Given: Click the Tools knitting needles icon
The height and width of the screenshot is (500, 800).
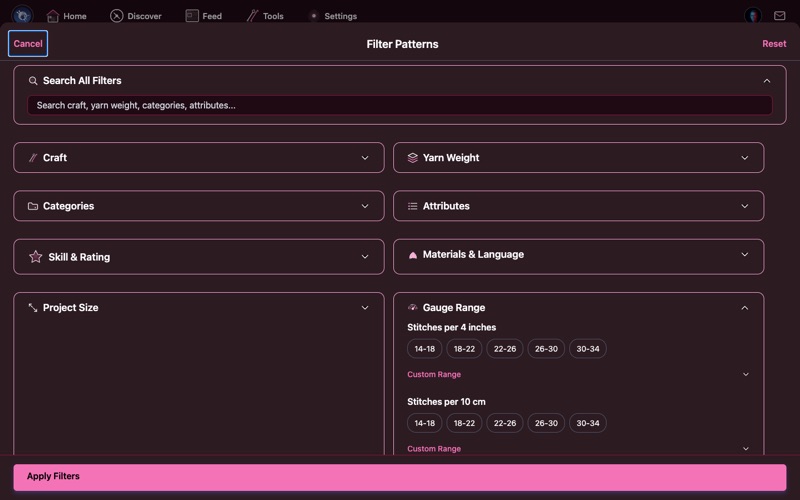Looking at the screenshot, I should [253, 16].
